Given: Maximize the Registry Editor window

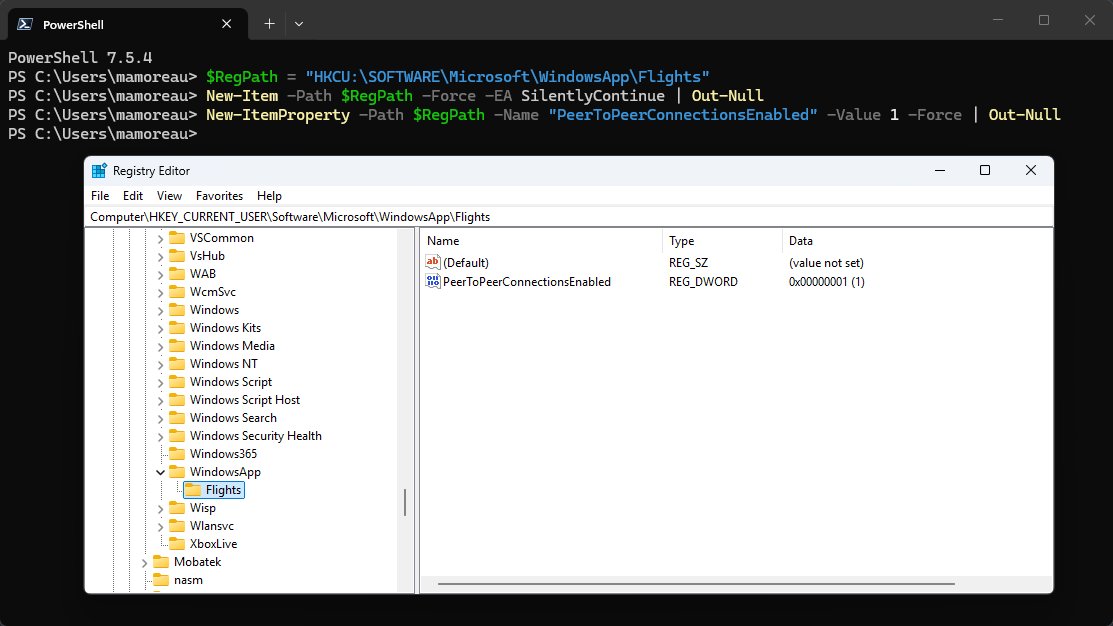Looking at the screenshot, I should (985, 170).
